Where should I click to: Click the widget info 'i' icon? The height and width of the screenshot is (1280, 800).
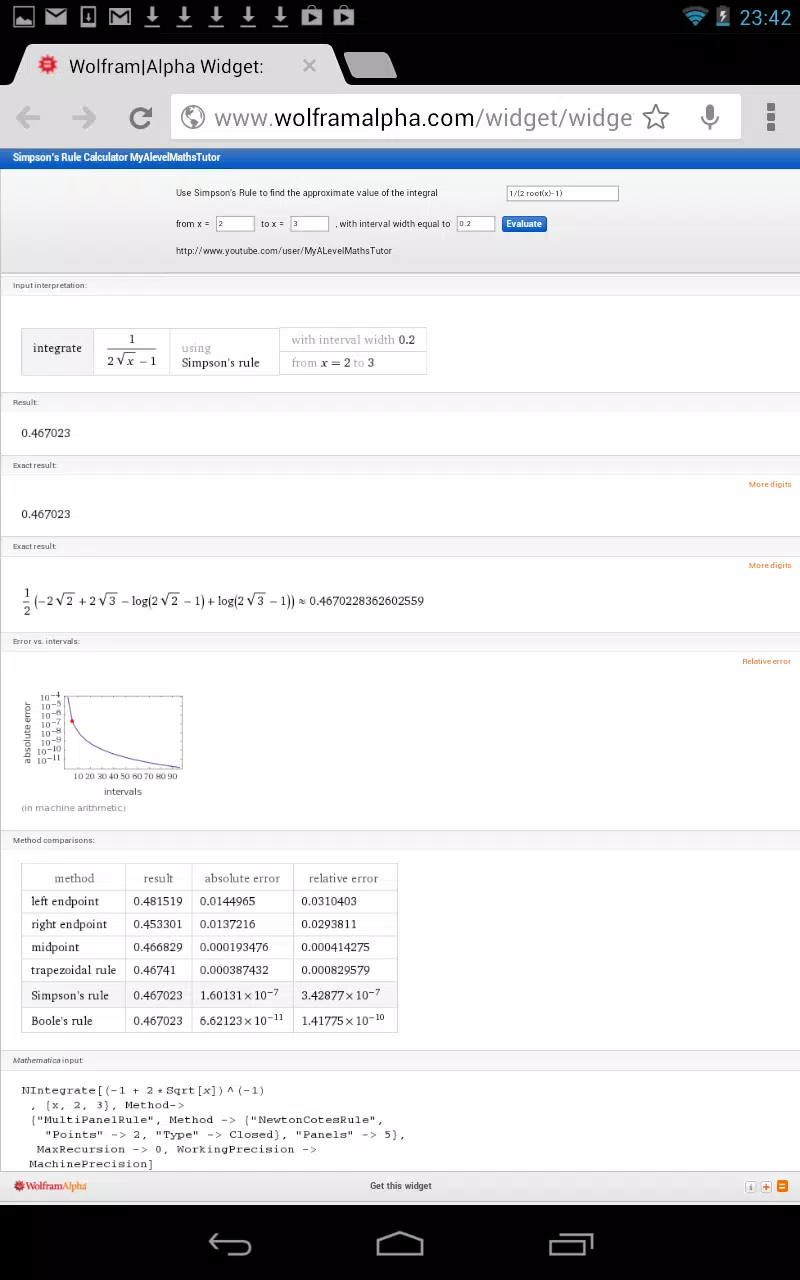coord(750,1187)
